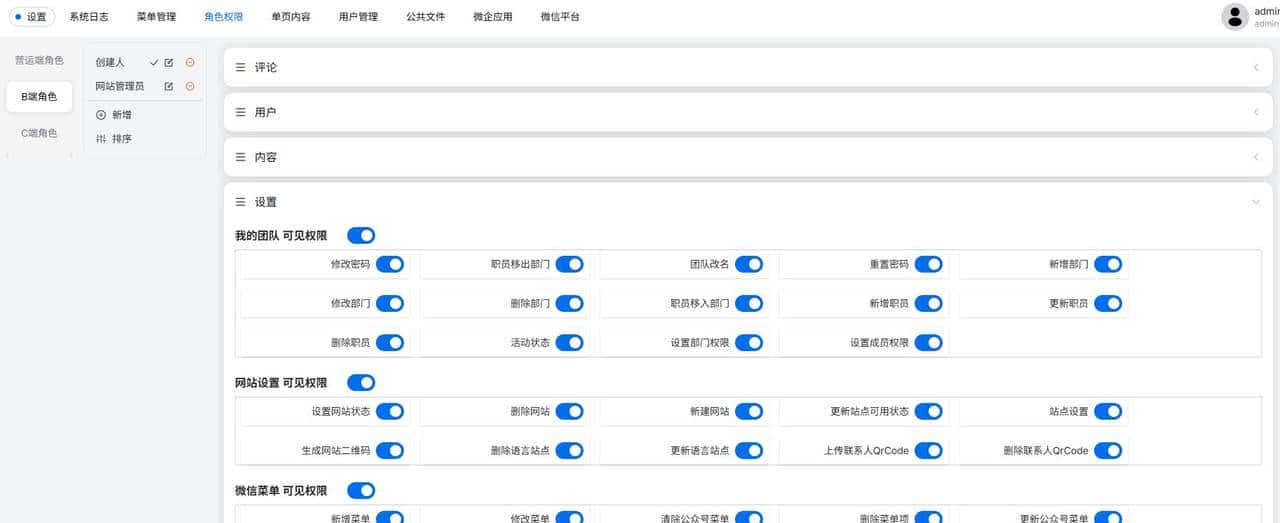Click the admin username at top right

click(x=1266, y=11)
